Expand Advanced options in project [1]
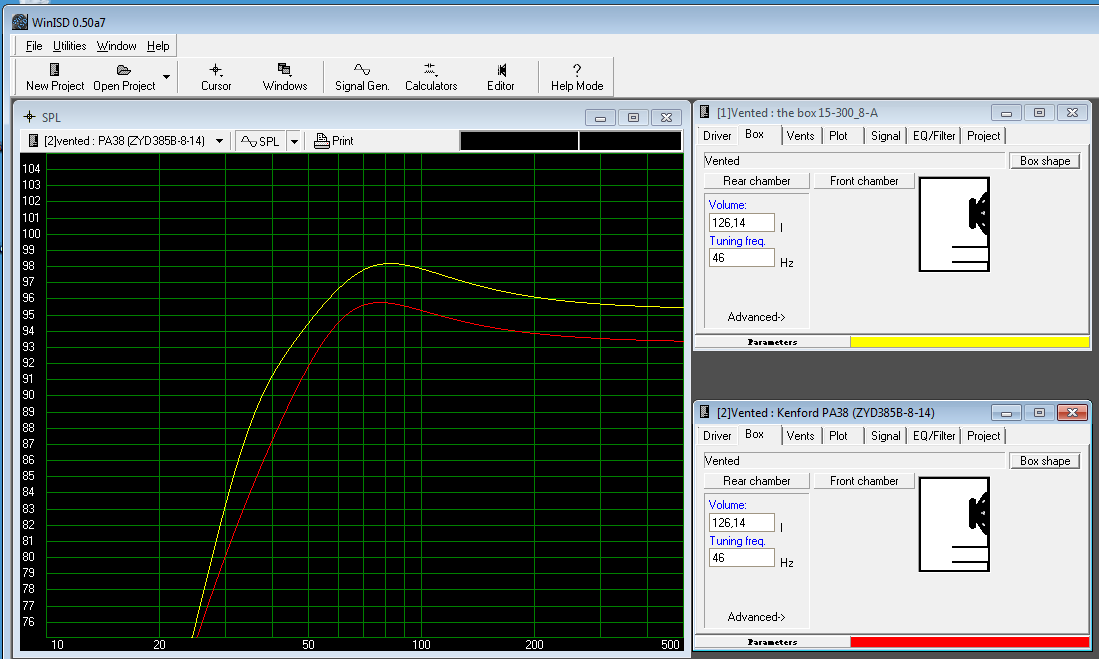The height and width of the screenshot is (659, 1099). coord(756,317)
